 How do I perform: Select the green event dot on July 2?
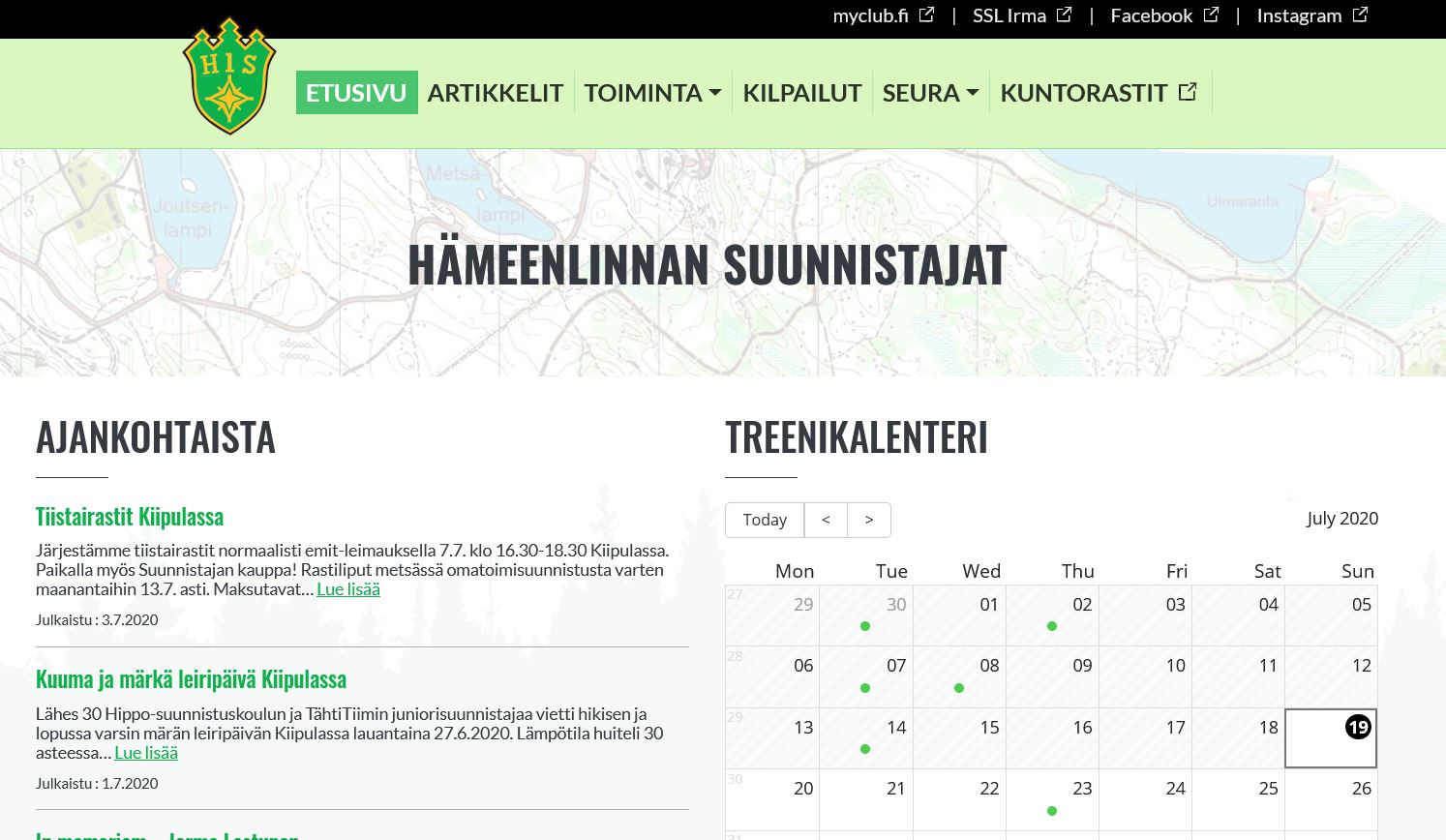[1052, 626]
